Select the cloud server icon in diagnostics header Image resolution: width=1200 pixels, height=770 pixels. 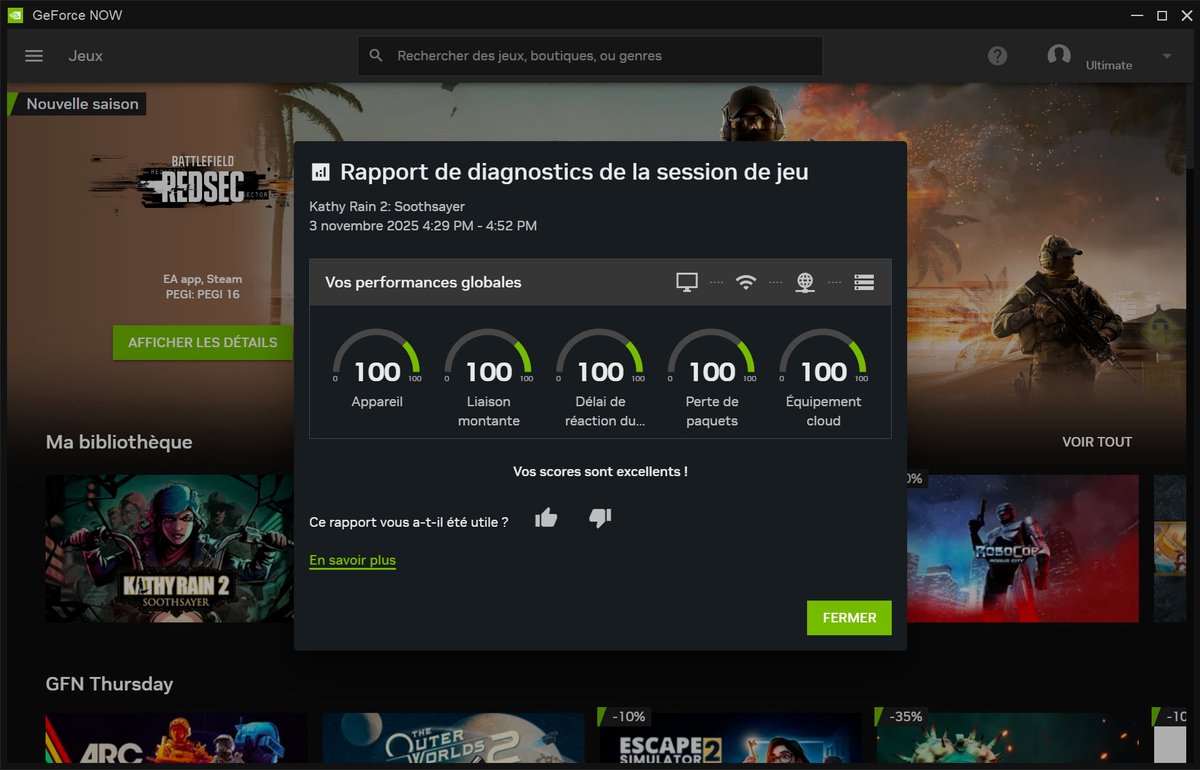point(864,282)
